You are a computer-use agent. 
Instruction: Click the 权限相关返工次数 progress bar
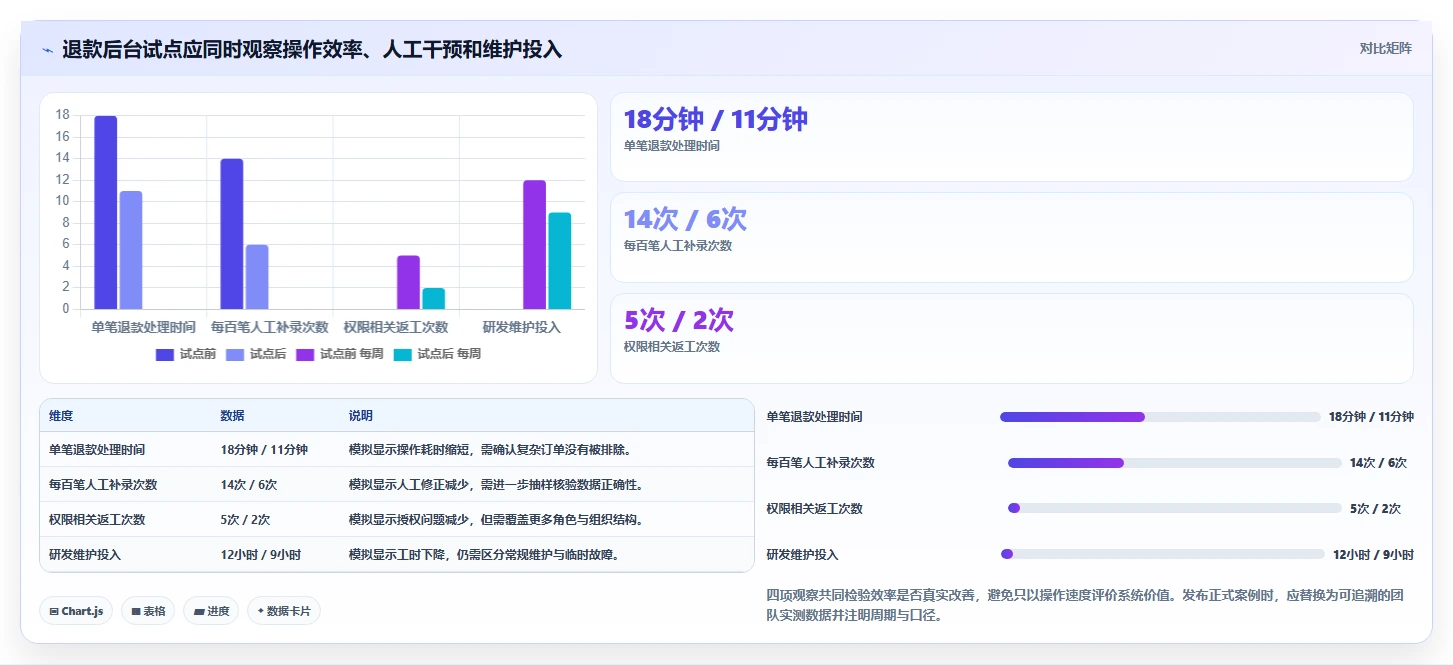point(1174,508)
